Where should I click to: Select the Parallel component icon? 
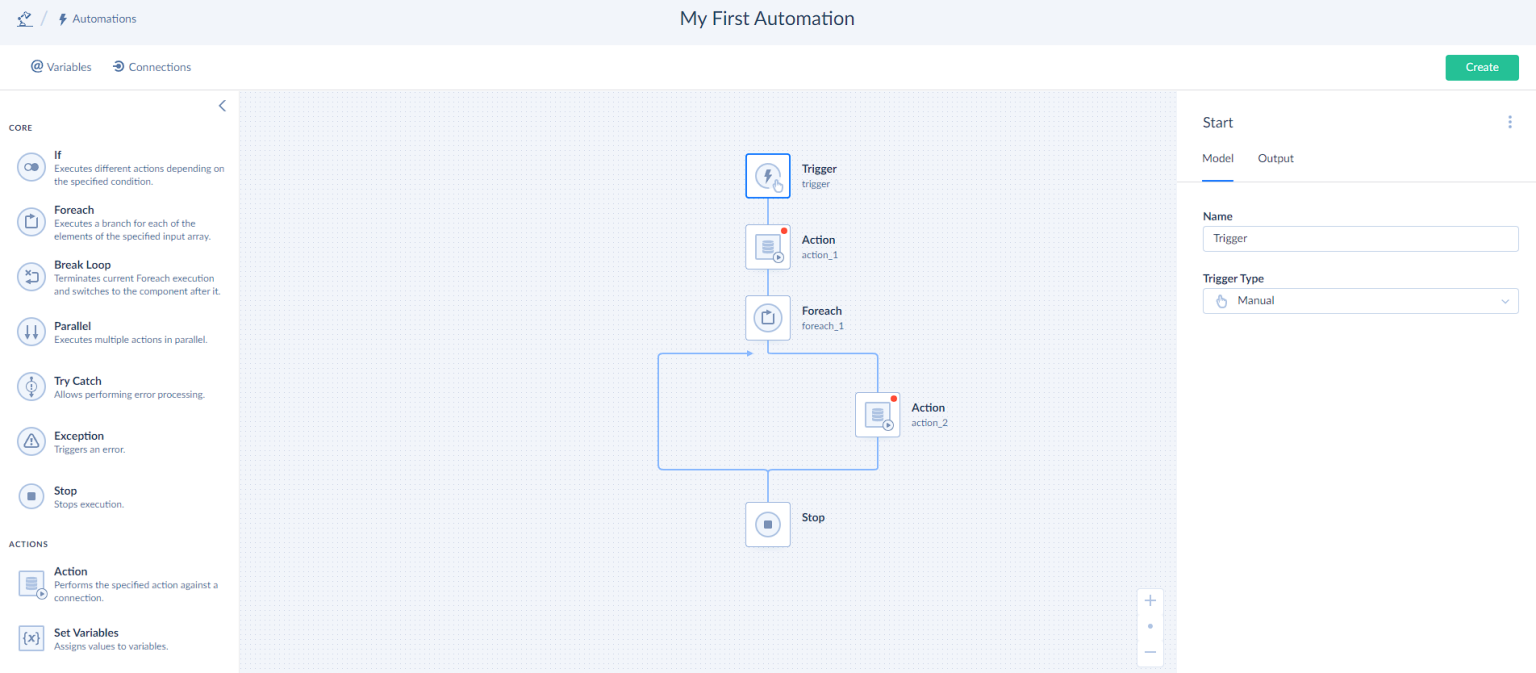32,332
